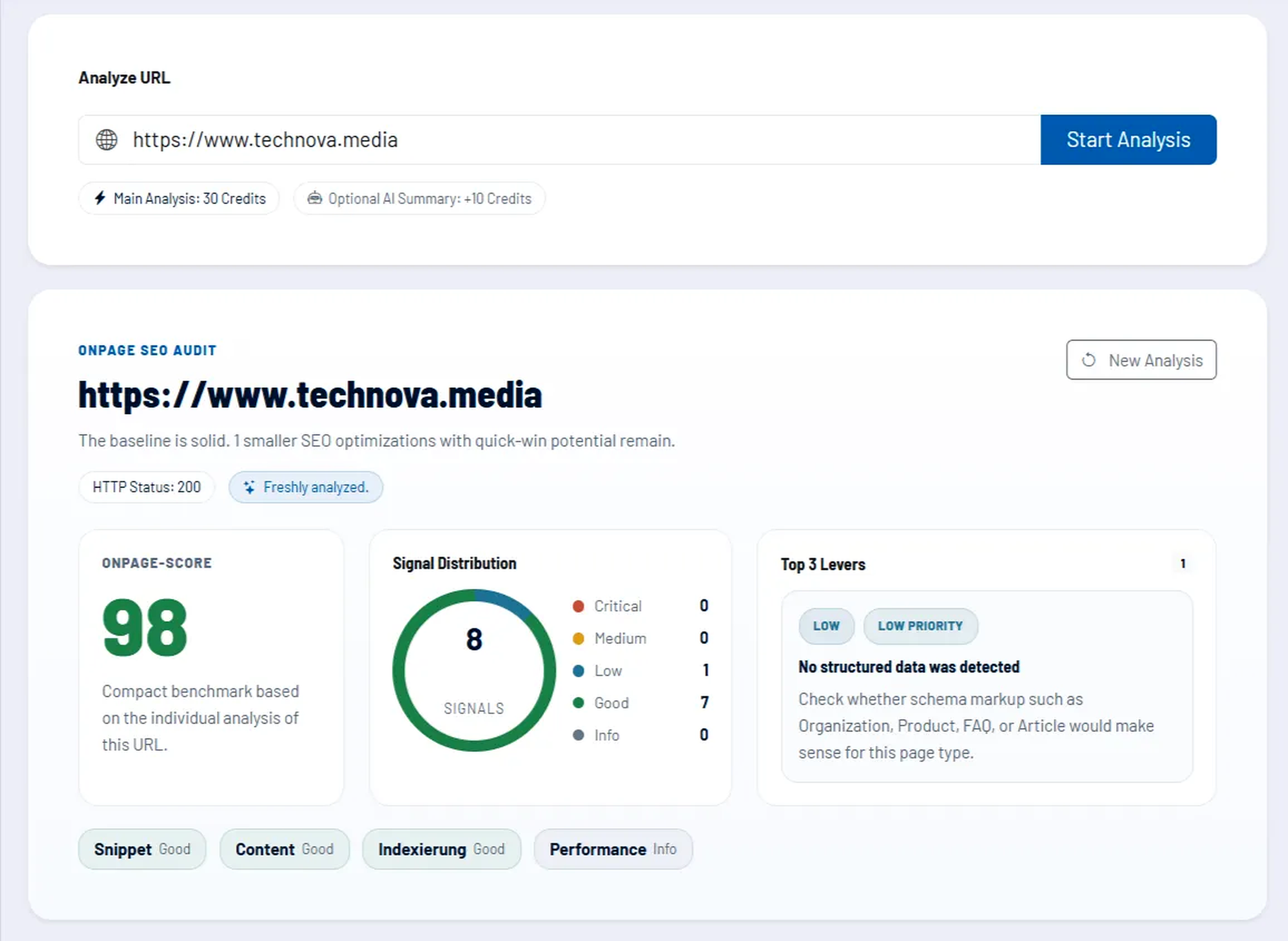Click the LOW severity badge
Viewport: 1288px width, 941px height.
tap(826, 626)
